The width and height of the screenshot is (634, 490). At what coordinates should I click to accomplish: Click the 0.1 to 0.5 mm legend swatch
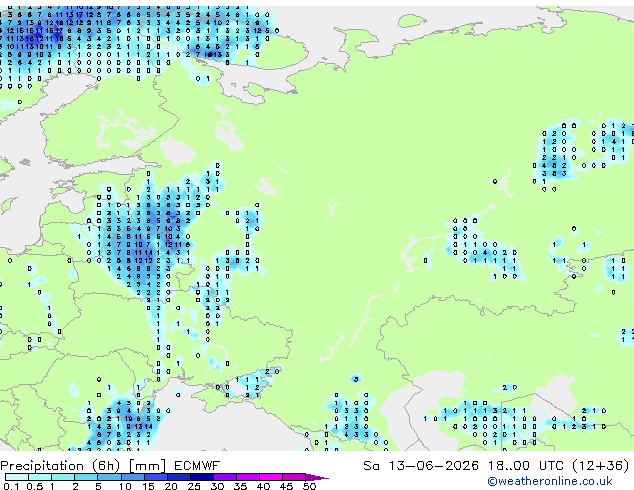click(17, 477)
